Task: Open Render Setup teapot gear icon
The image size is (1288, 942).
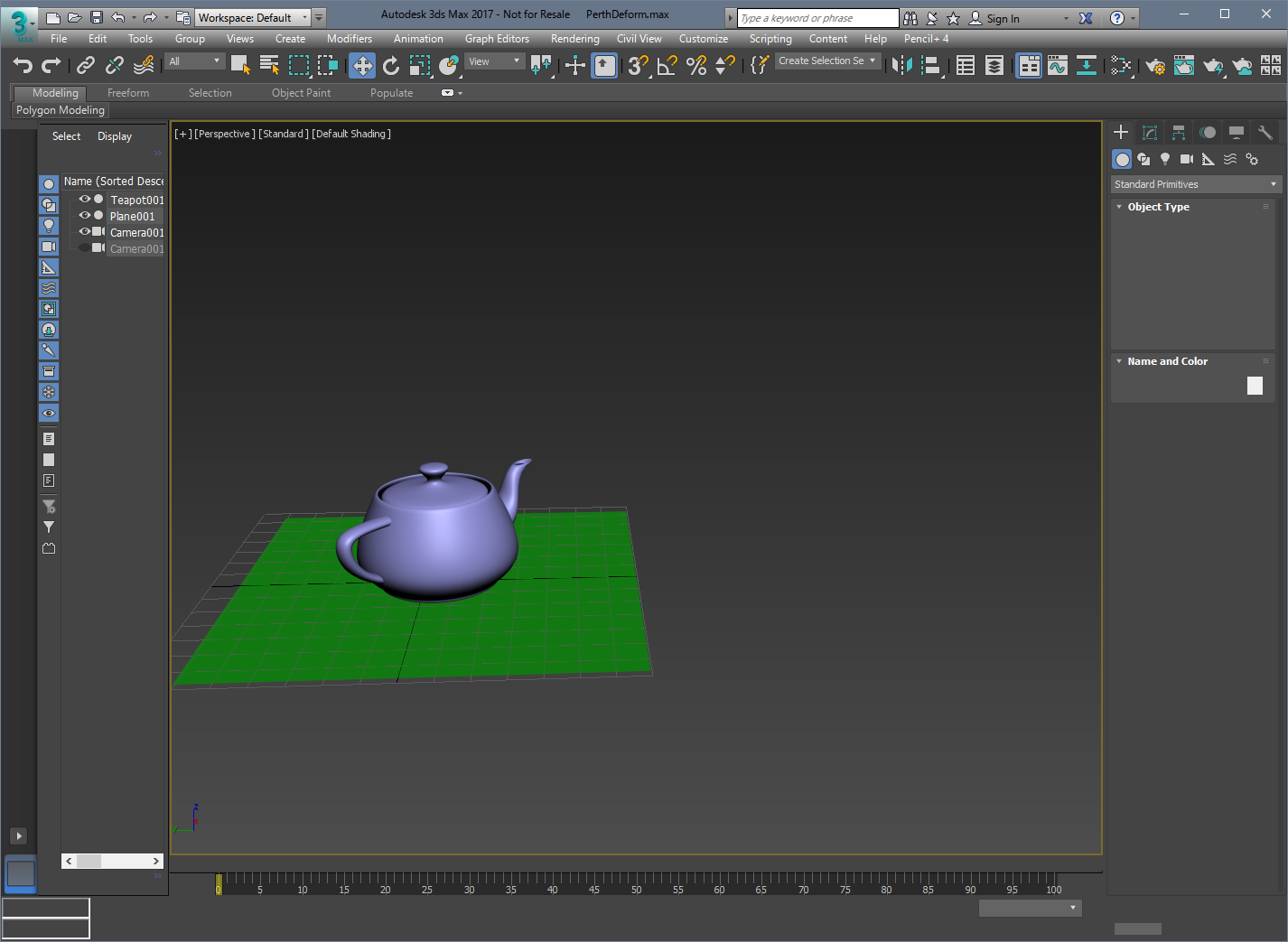Action: 1155,65
